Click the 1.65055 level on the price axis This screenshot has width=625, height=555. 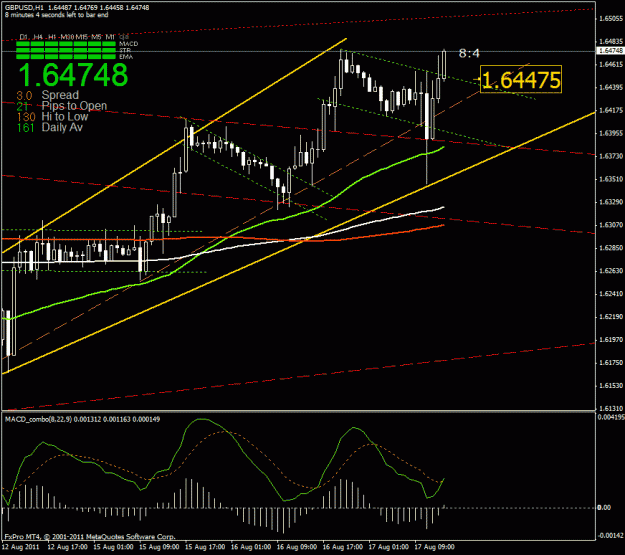(x=611, y=18)
